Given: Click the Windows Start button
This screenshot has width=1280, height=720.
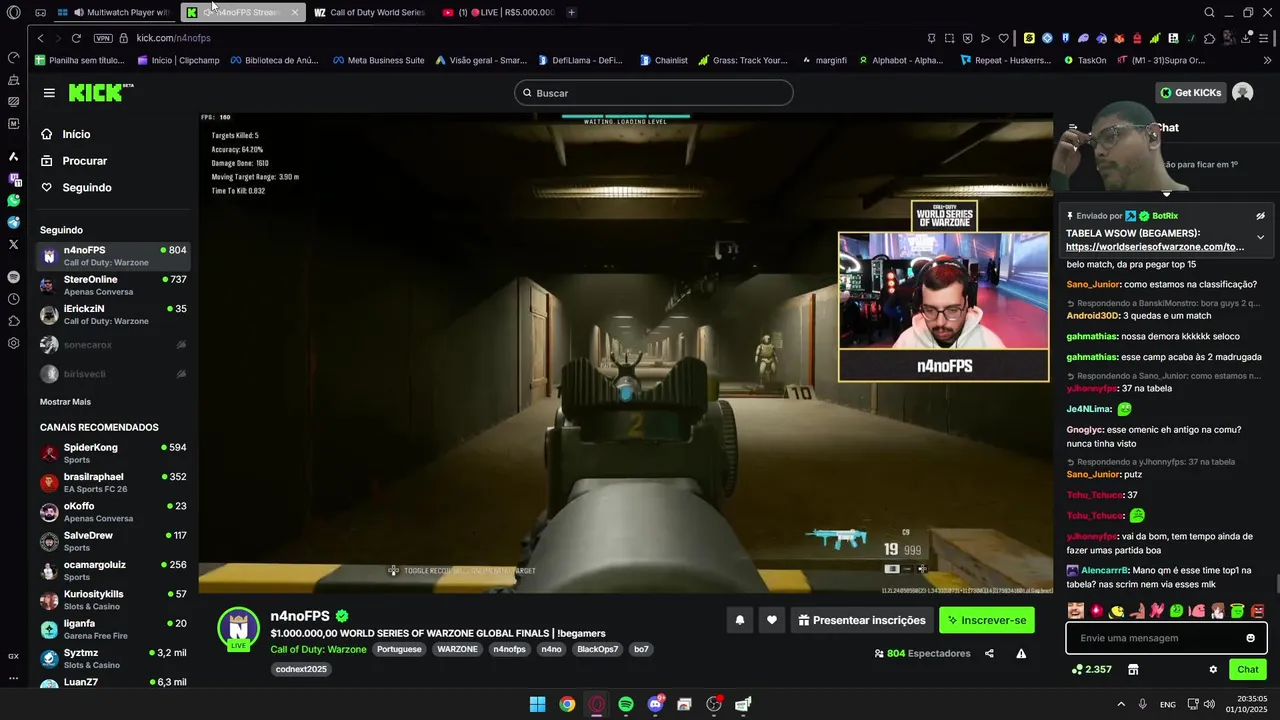Looking at the screenshot, I should (x=537, y=704).
